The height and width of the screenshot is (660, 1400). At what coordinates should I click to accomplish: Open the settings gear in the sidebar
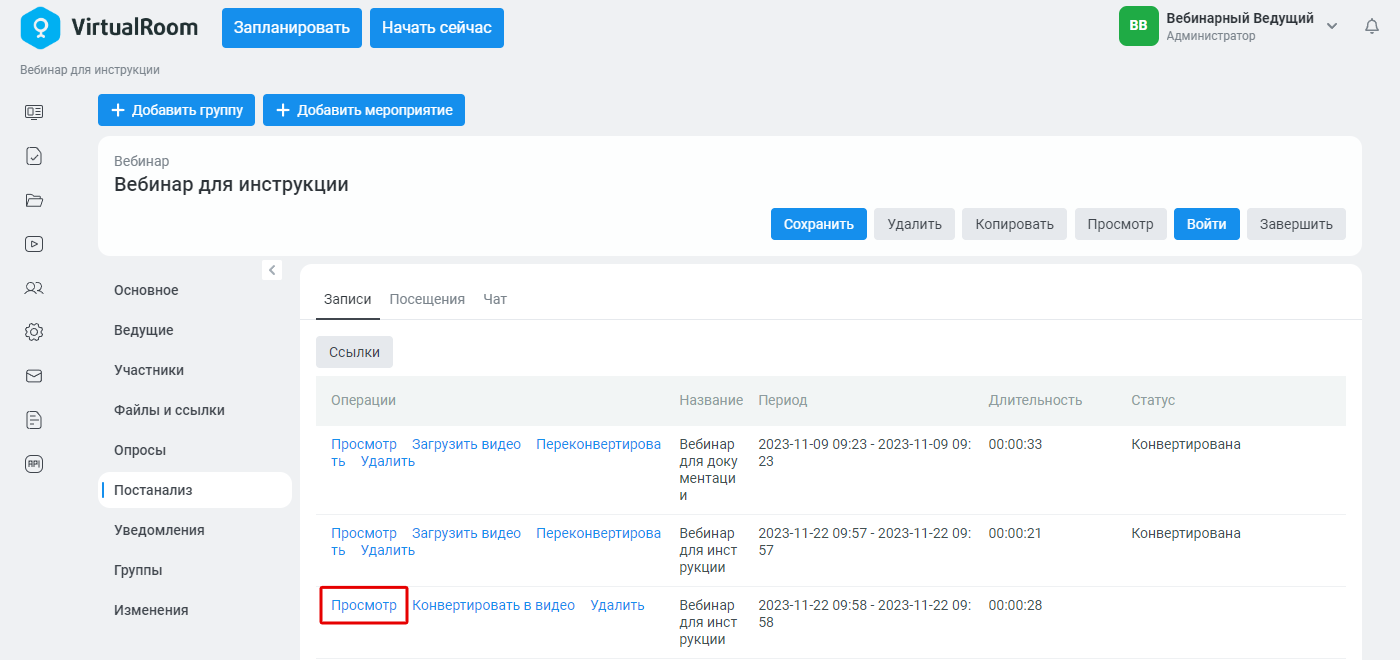(34, 332)
